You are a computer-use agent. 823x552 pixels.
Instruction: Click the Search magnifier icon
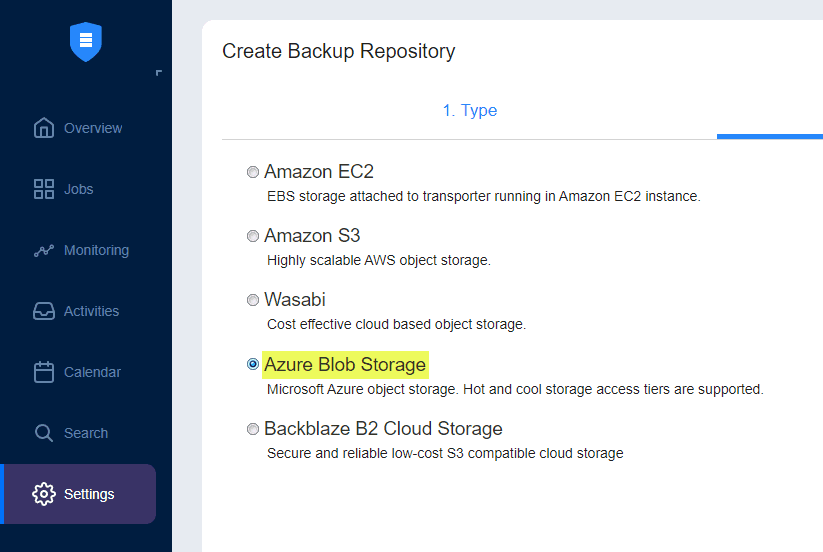point(44,433)
